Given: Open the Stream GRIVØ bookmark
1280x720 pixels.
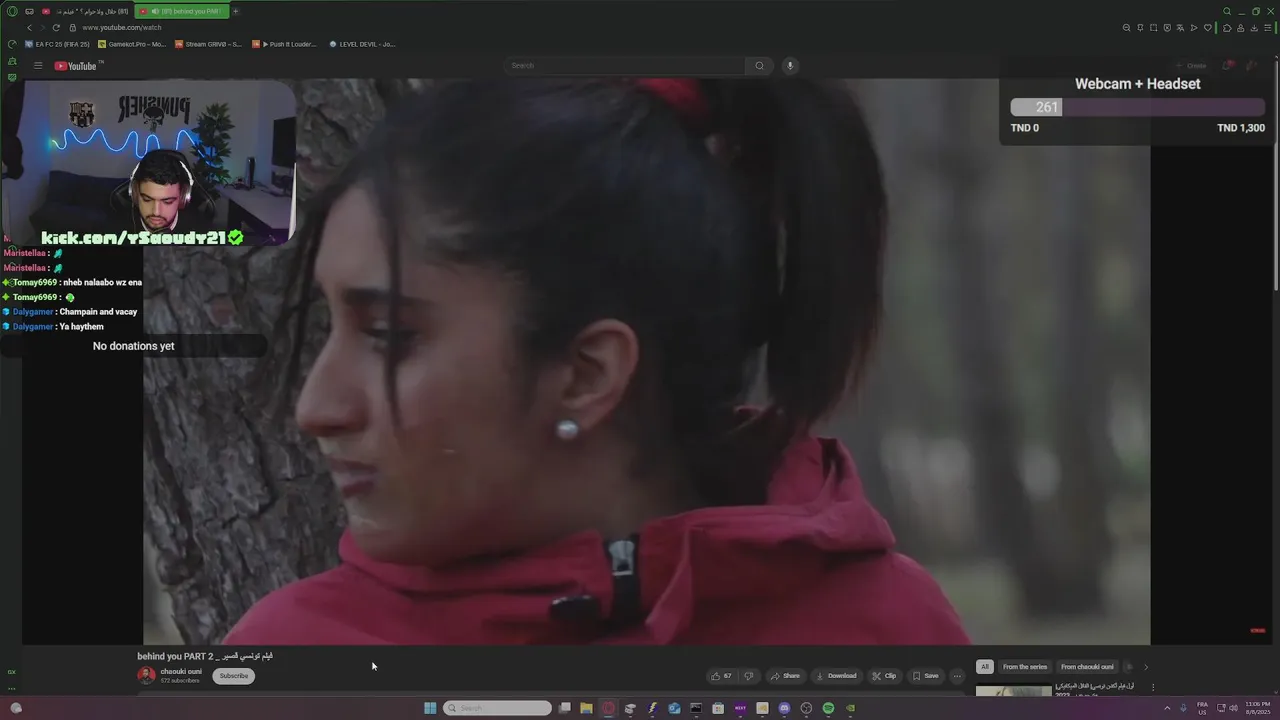Looking at the screenshot, I should click(x=208, y=44).
